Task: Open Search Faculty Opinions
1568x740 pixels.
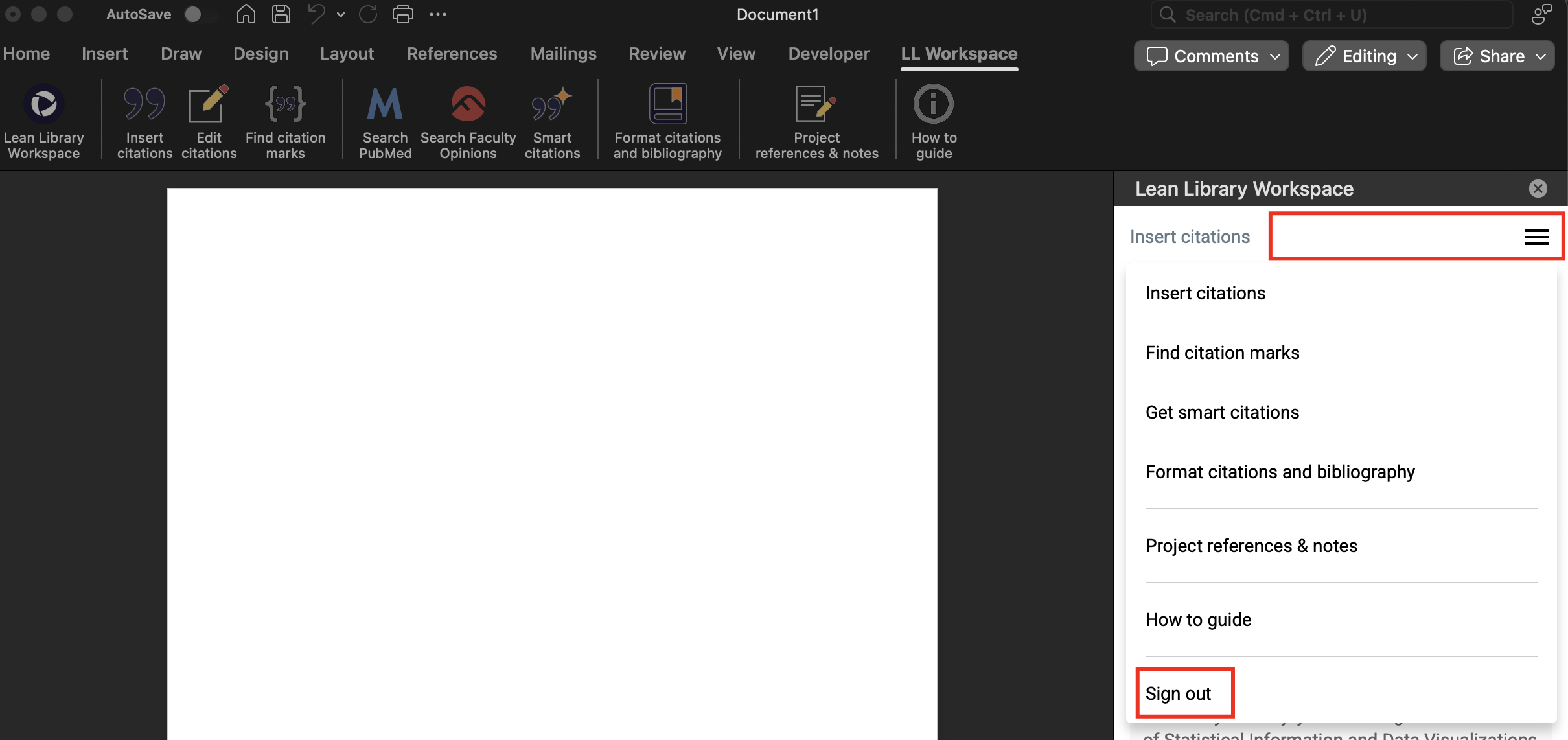Action: click(468, 120)
